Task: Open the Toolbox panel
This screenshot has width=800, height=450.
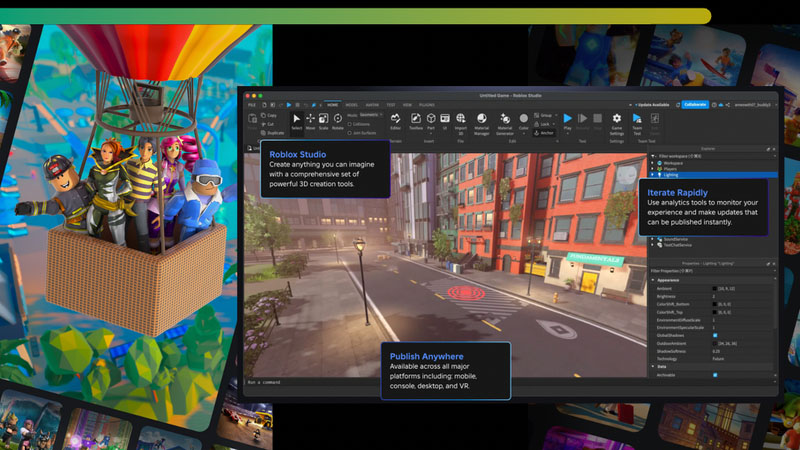Action: pos(416,121)
